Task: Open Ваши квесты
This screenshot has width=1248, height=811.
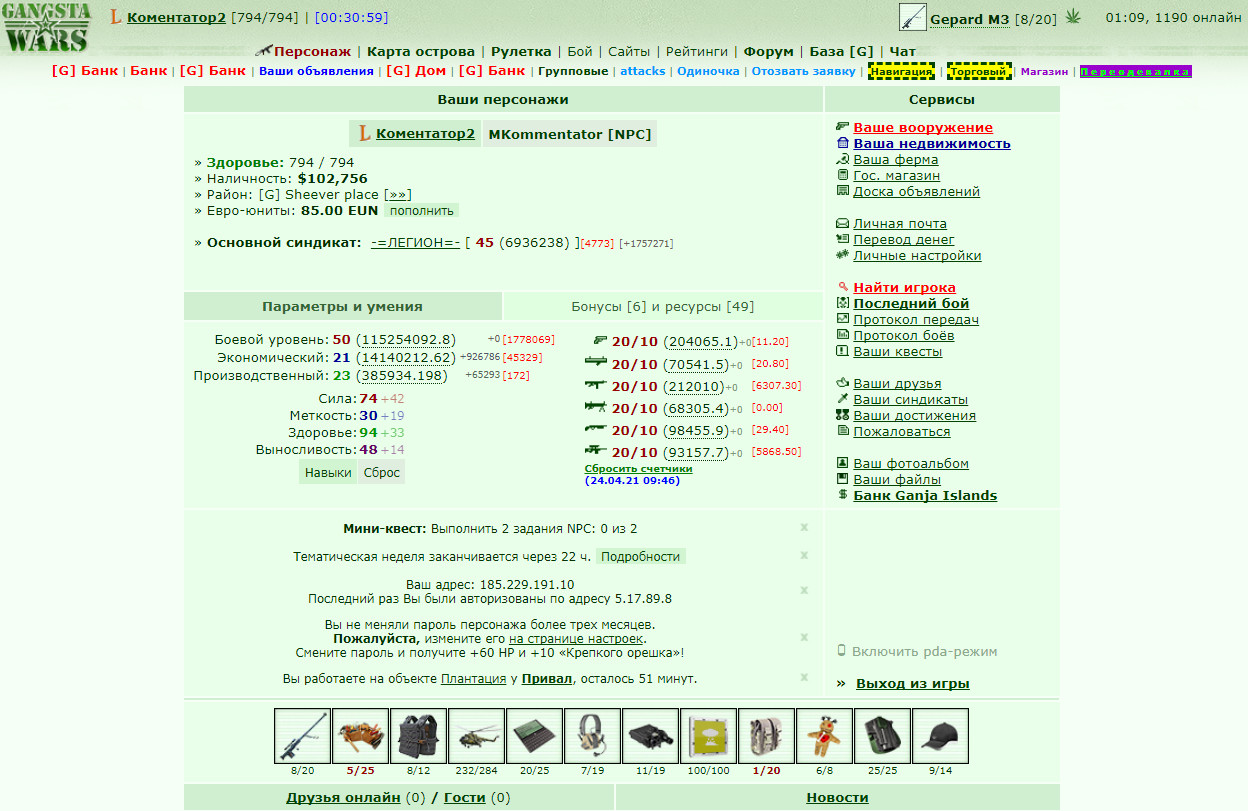Action: coord(897,351)
